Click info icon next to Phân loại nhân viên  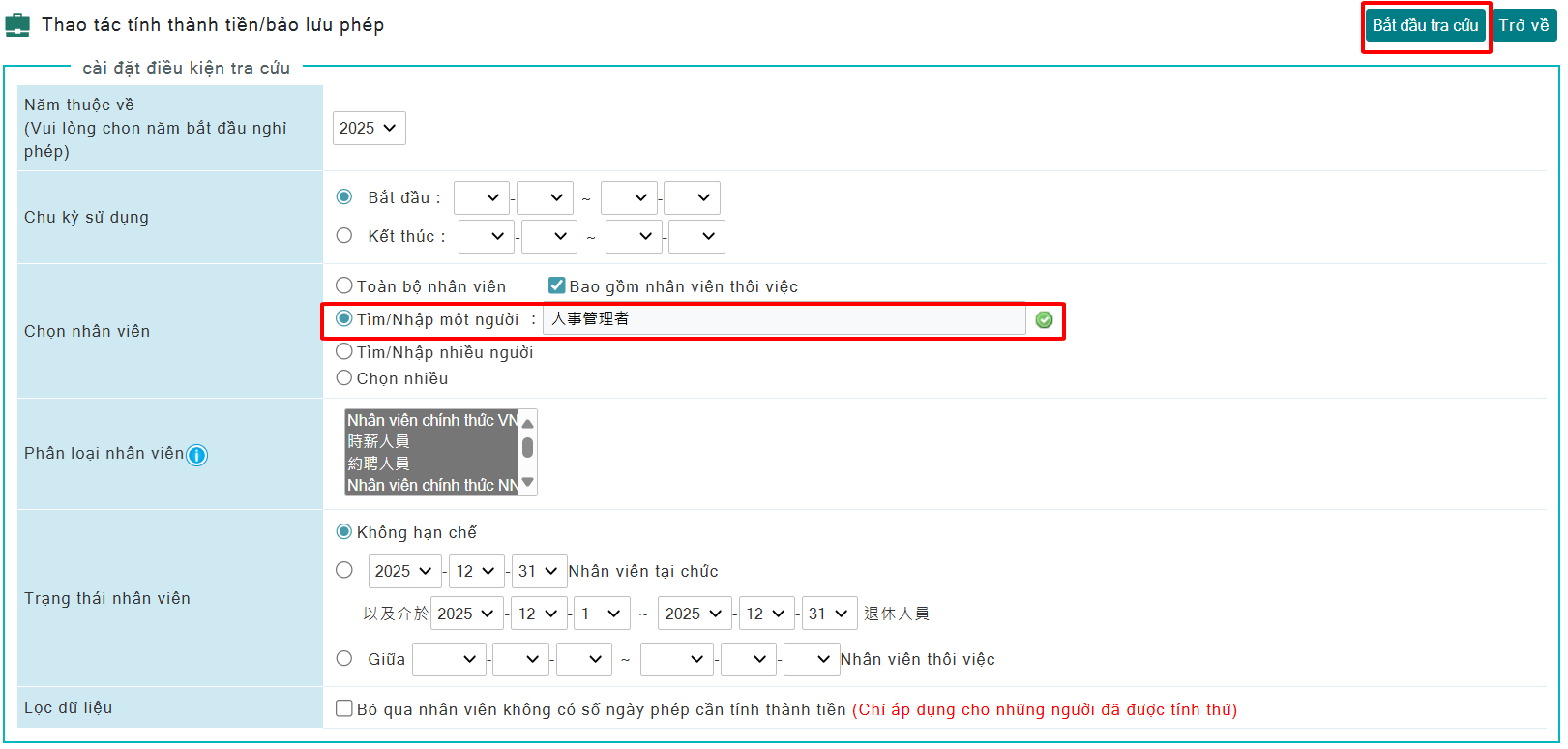196,455
